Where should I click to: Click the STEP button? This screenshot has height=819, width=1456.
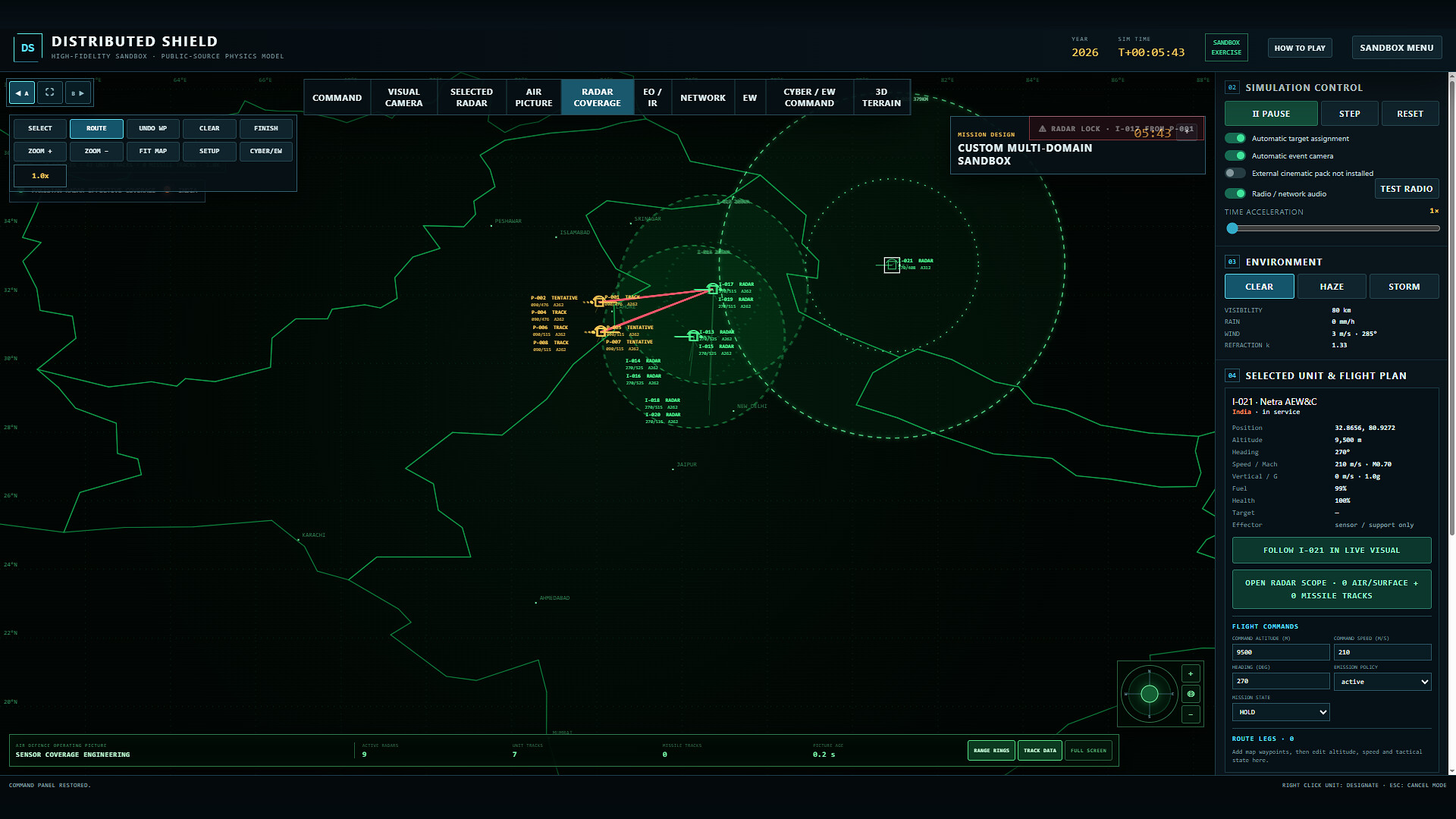1349,114
